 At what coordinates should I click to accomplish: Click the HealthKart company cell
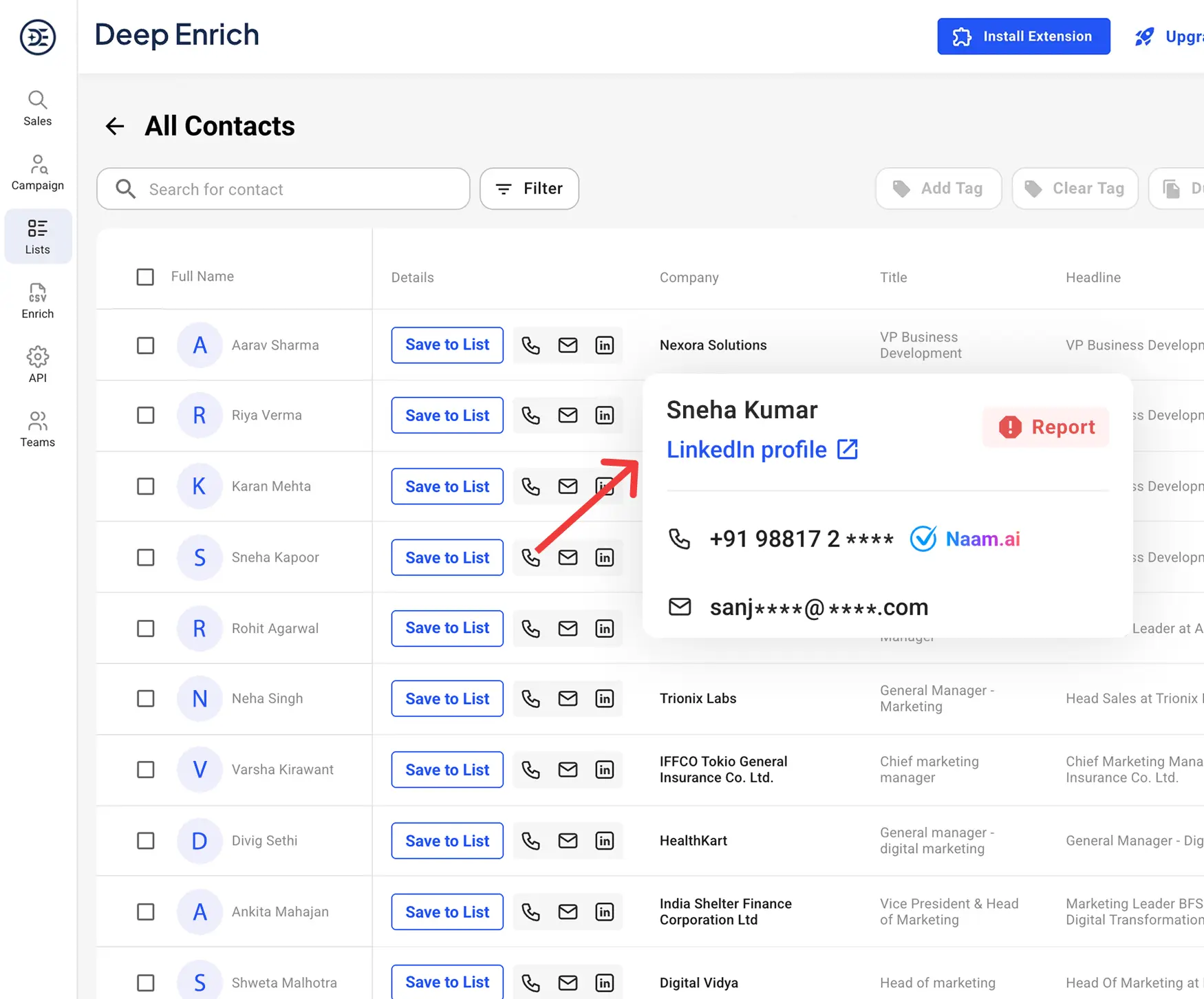click(694, 841)
